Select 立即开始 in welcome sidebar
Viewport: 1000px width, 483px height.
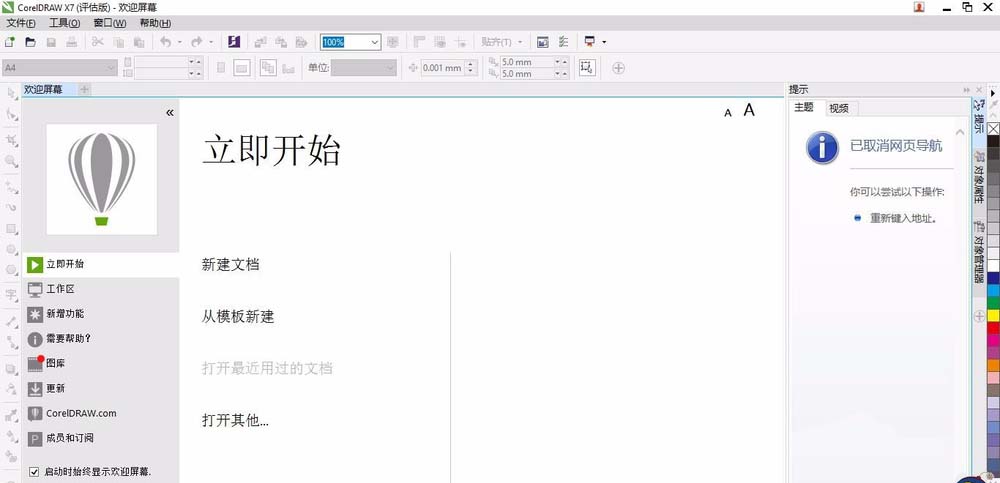[101, 264]
